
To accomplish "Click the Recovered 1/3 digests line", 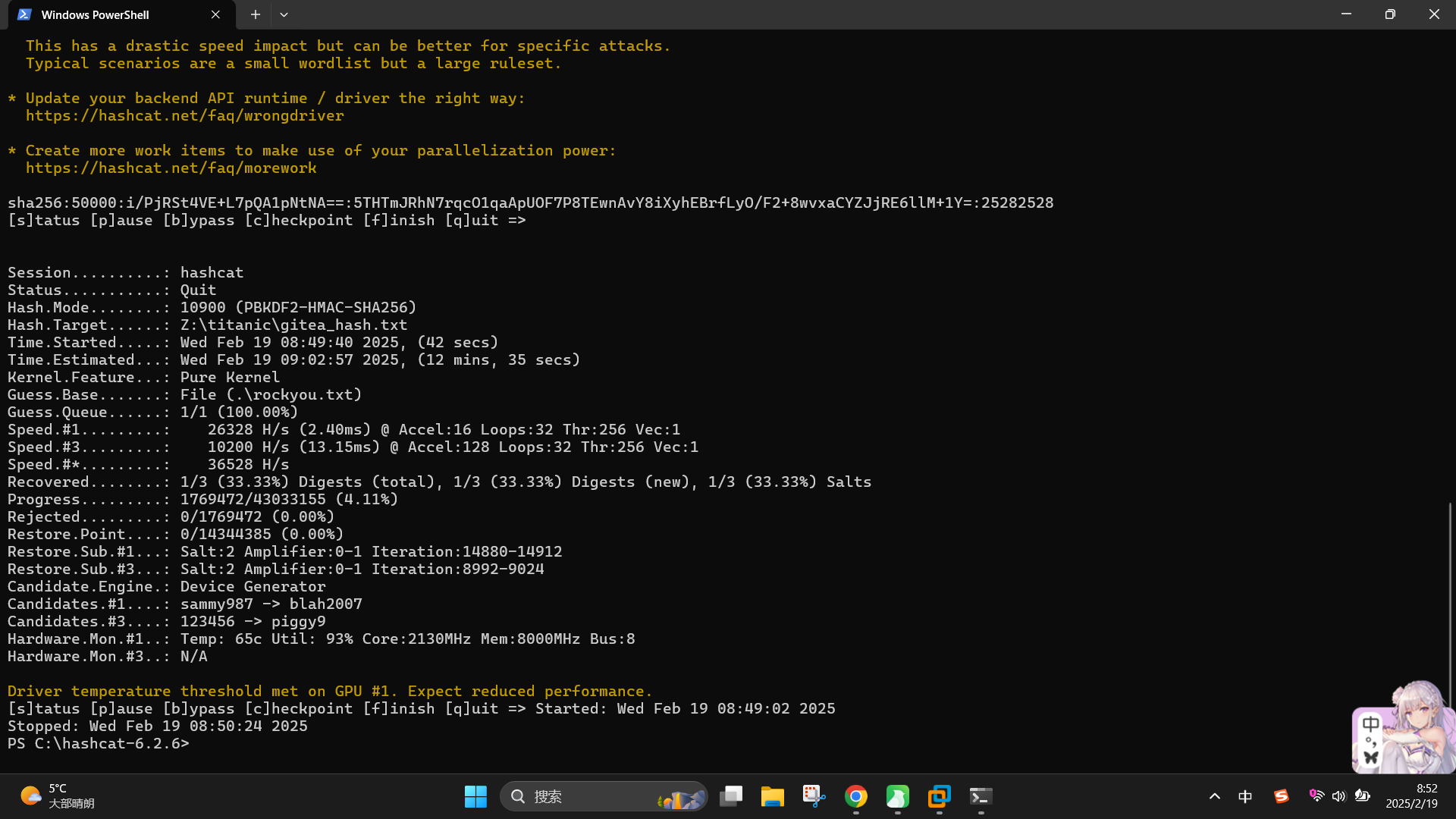I will pyautogui.click(x=439, y=482).
